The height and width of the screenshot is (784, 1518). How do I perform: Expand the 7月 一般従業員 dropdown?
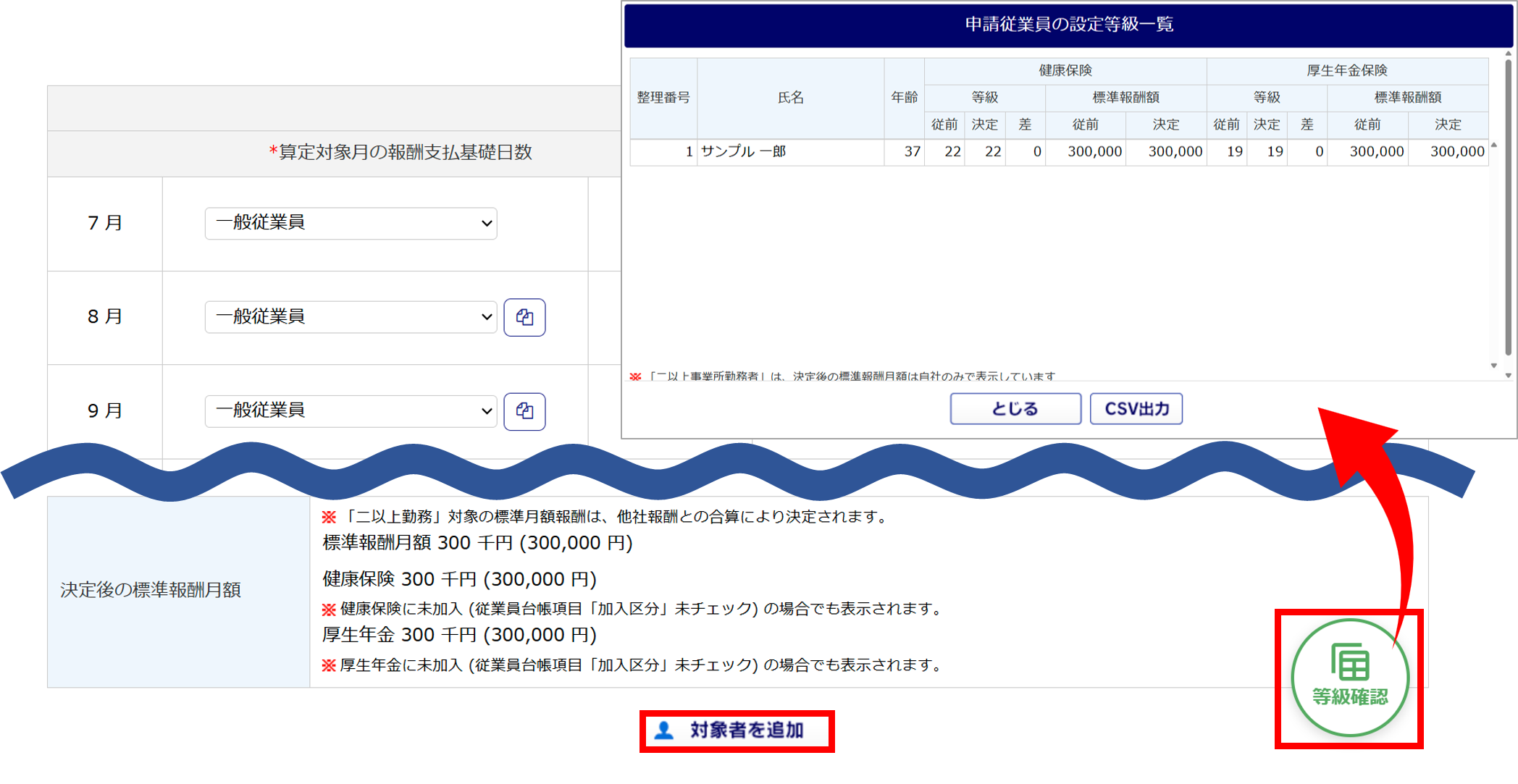(351, 223)
